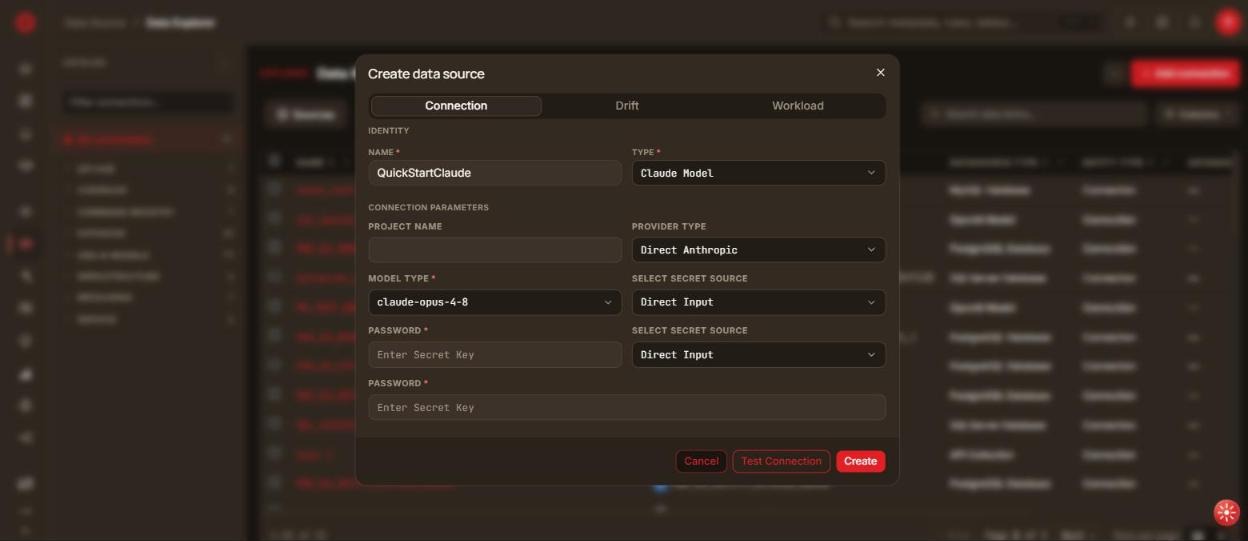Open the Type dropdown showing Claude Model
The height and width of the screenshot is (541, 1248).
click(x=758, y=173)
